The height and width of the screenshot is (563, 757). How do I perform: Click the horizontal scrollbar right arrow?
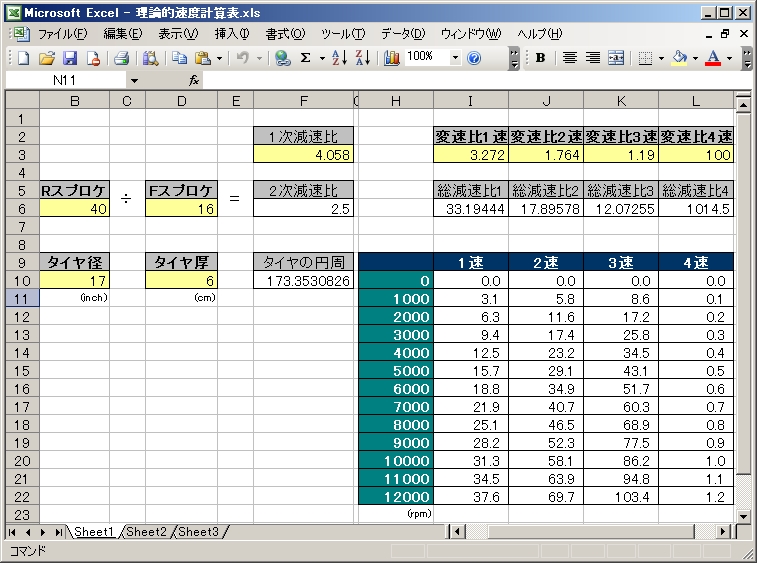pos(723,532)
